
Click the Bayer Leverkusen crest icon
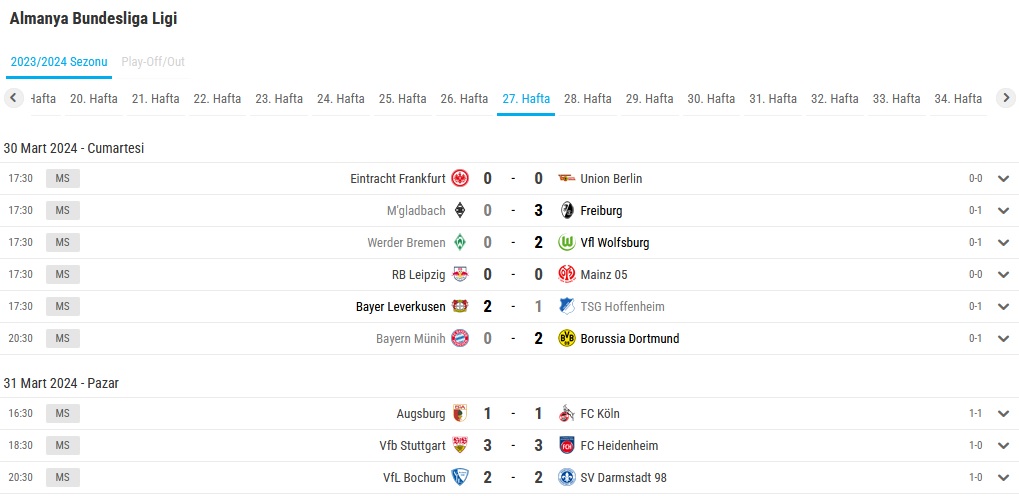(460, 306)
